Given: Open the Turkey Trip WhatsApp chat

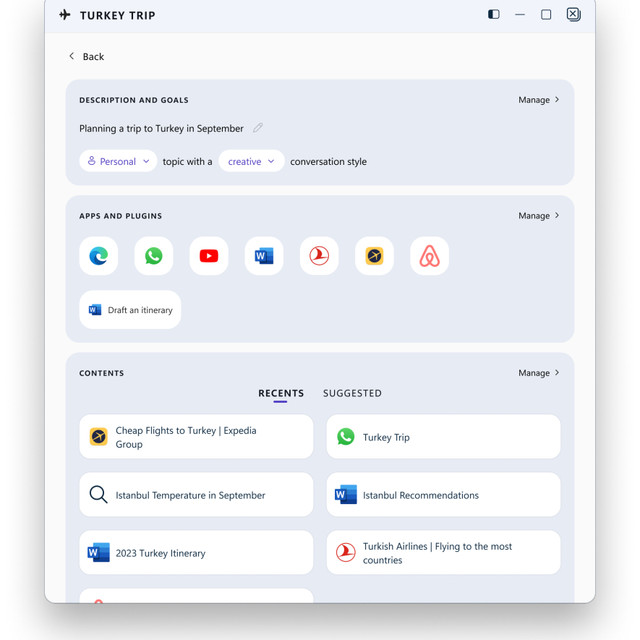Looking at the screenshot, I should coord(443,437).
